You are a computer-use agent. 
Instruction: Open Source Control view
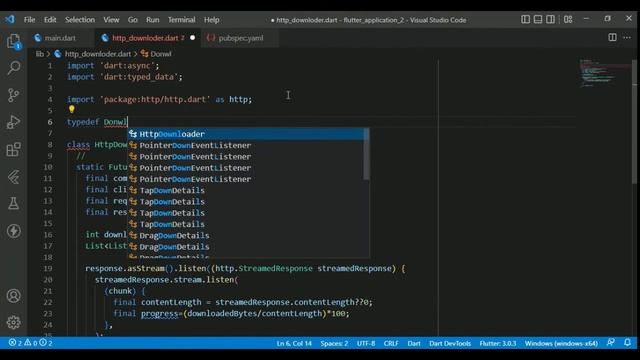(x=13, y=95)
